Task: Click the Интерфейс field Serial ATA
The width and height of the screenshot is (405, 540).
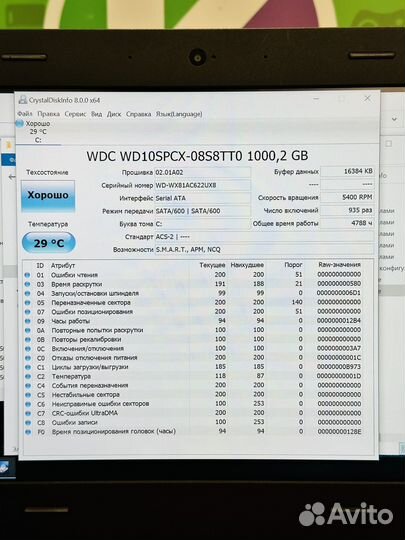Action: (202, 198)
